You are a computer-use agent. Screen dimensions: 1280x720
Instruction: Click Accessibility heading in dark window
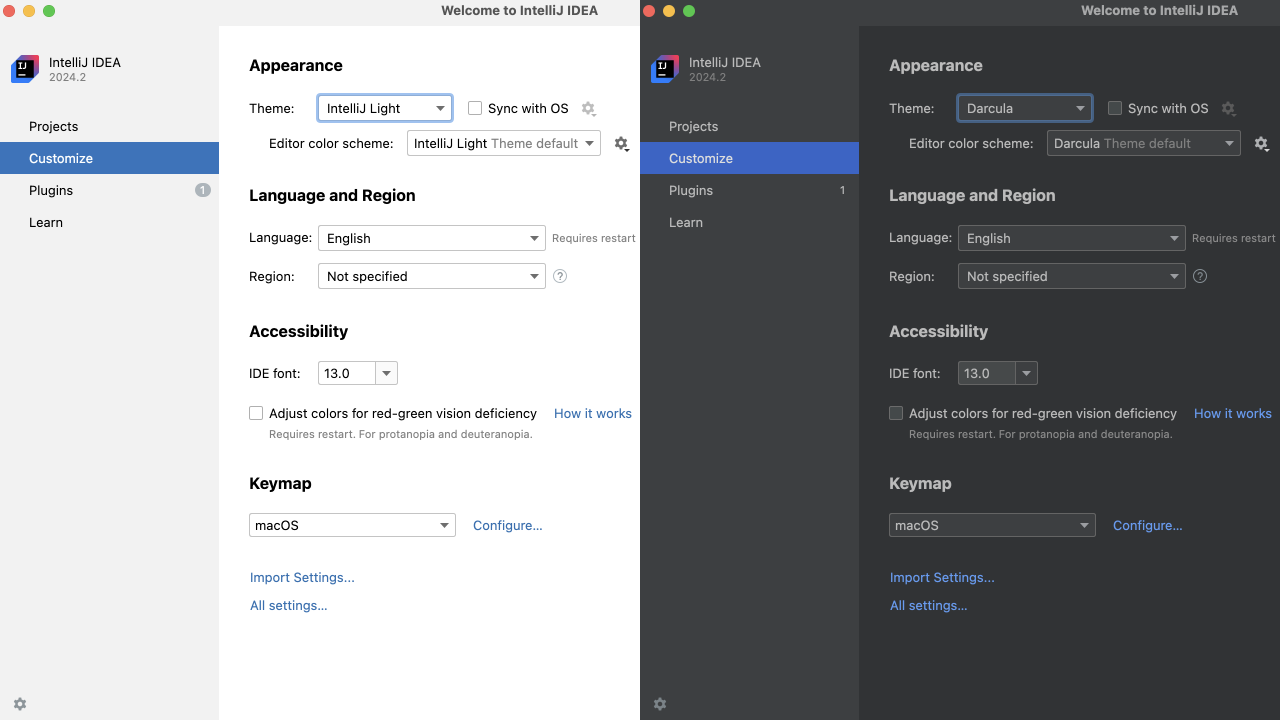(938, 331)
